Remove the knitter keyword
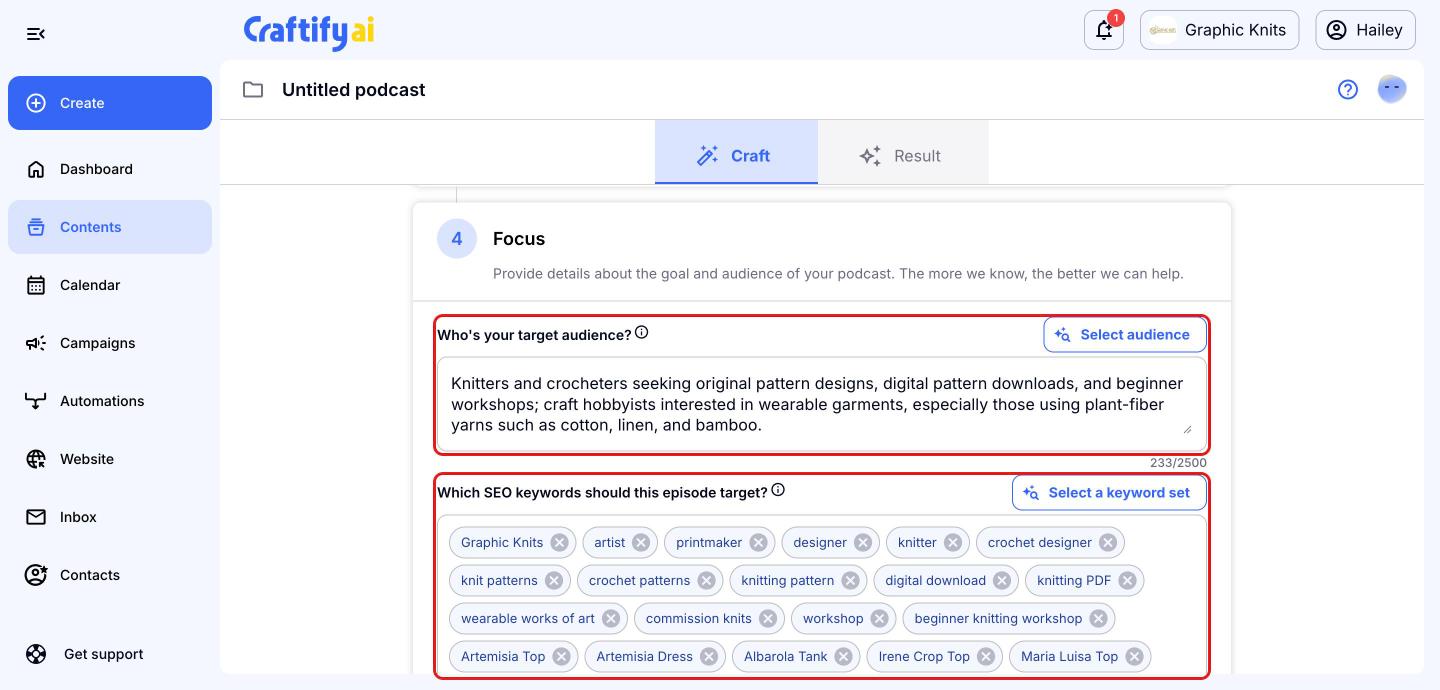Viewport: 1440px width, 690px height. coord(953,543)
